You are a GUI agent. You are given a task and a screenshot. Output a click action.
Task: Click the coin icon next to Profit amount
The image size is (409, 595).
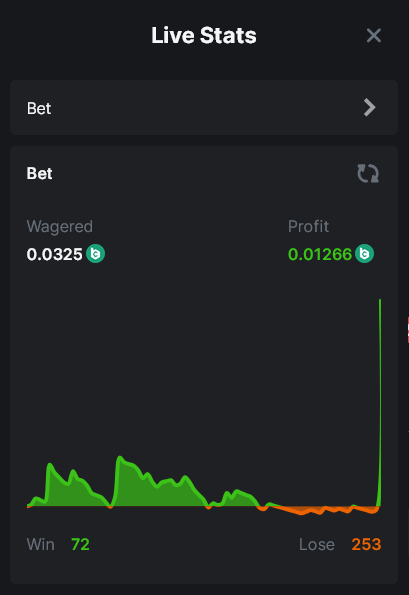[x=364, y=253]
